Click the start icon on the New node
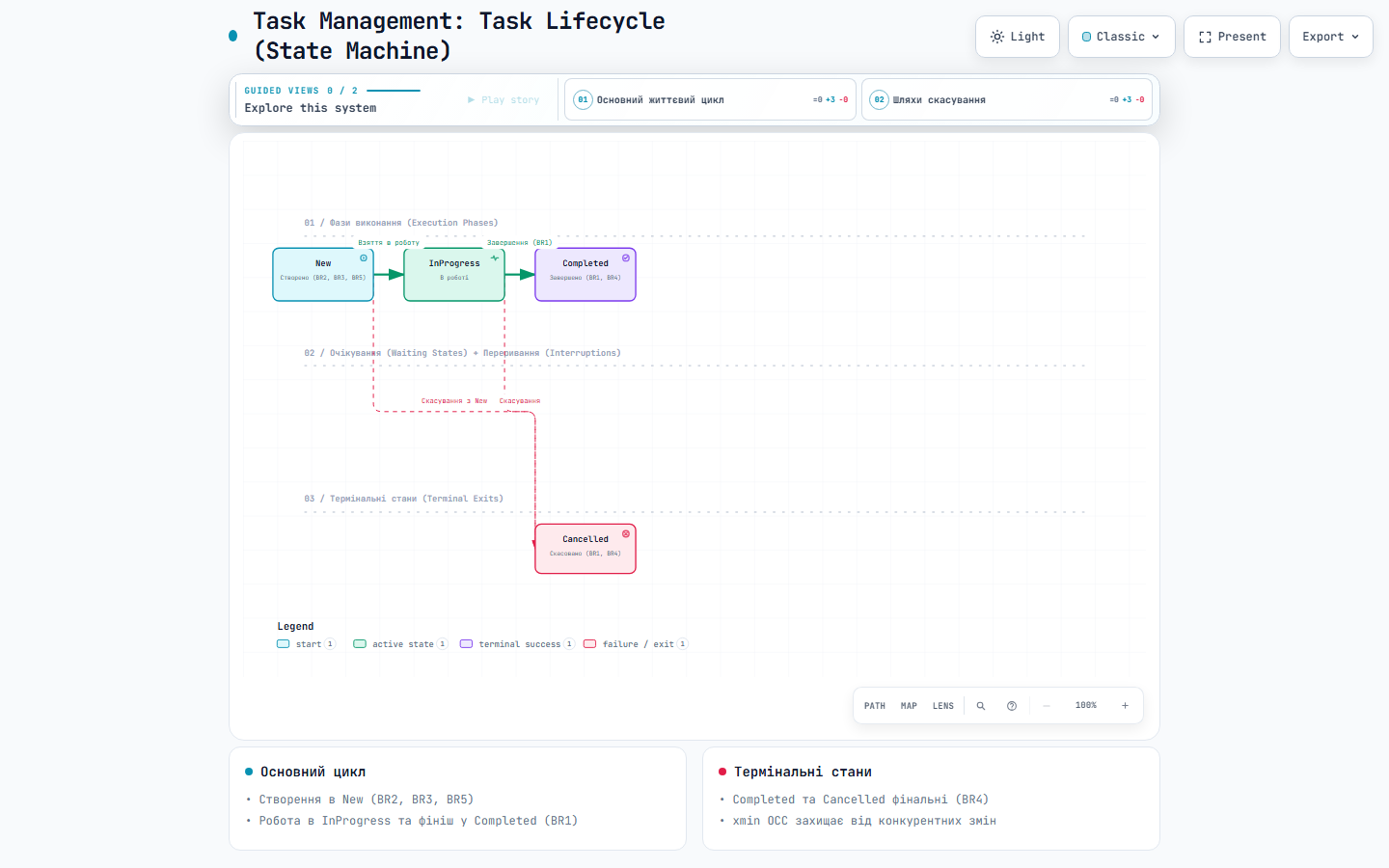 click(x=364, y=258)
